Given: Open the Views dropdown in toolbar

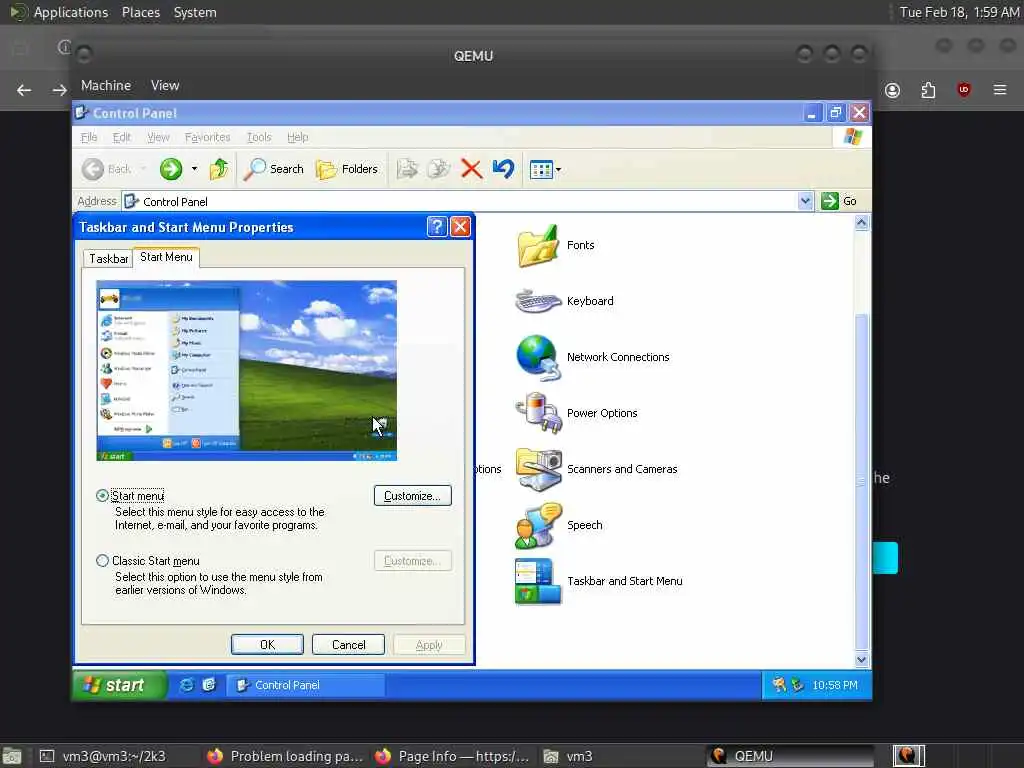Looking at the screenshot, I should point(545,170).
